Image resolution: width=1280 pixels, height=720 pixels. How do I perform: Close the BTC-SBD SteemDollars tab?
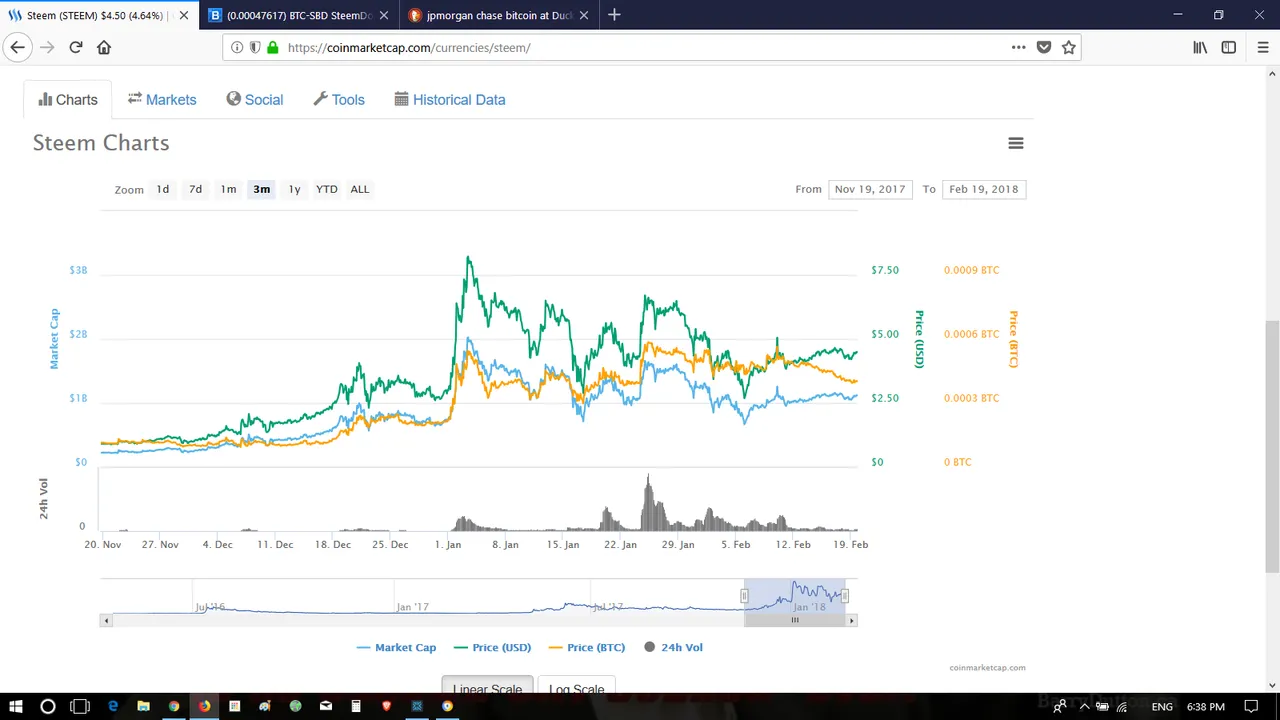[x=384, y=15]
